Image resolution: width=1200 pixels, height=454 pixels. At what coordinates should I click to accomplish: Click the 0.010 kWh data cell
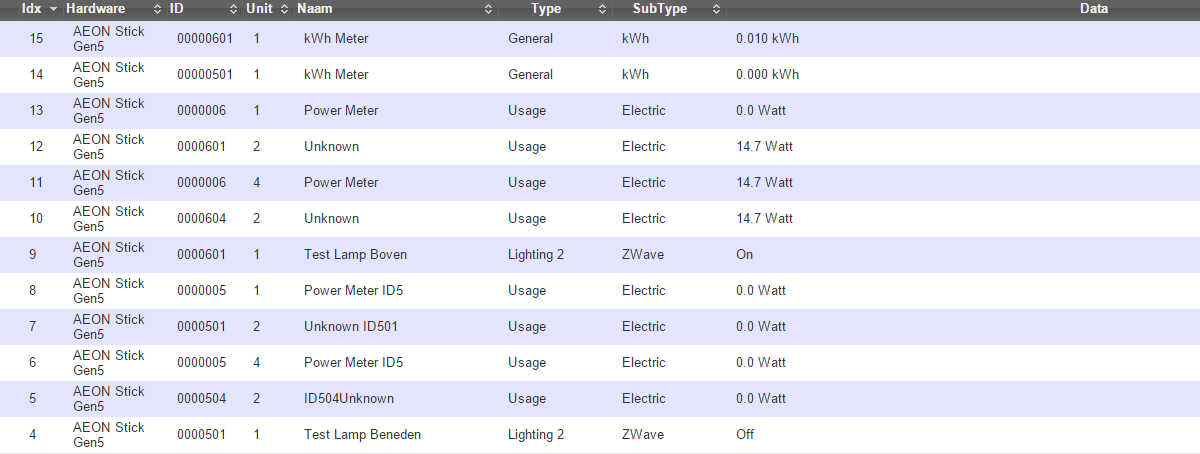tap(767, 39)
